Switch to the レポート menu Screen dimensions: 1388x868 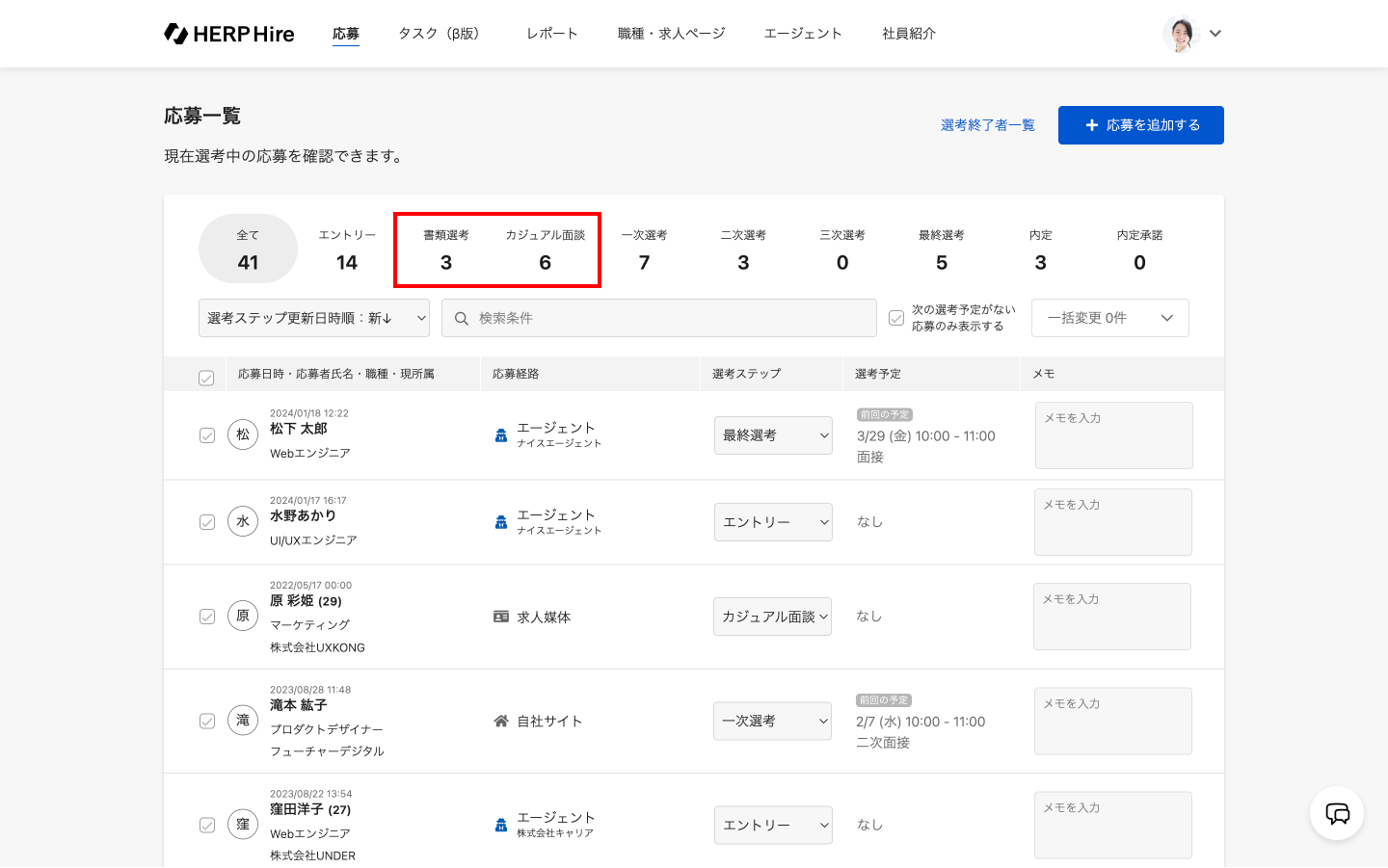[551, 34]
